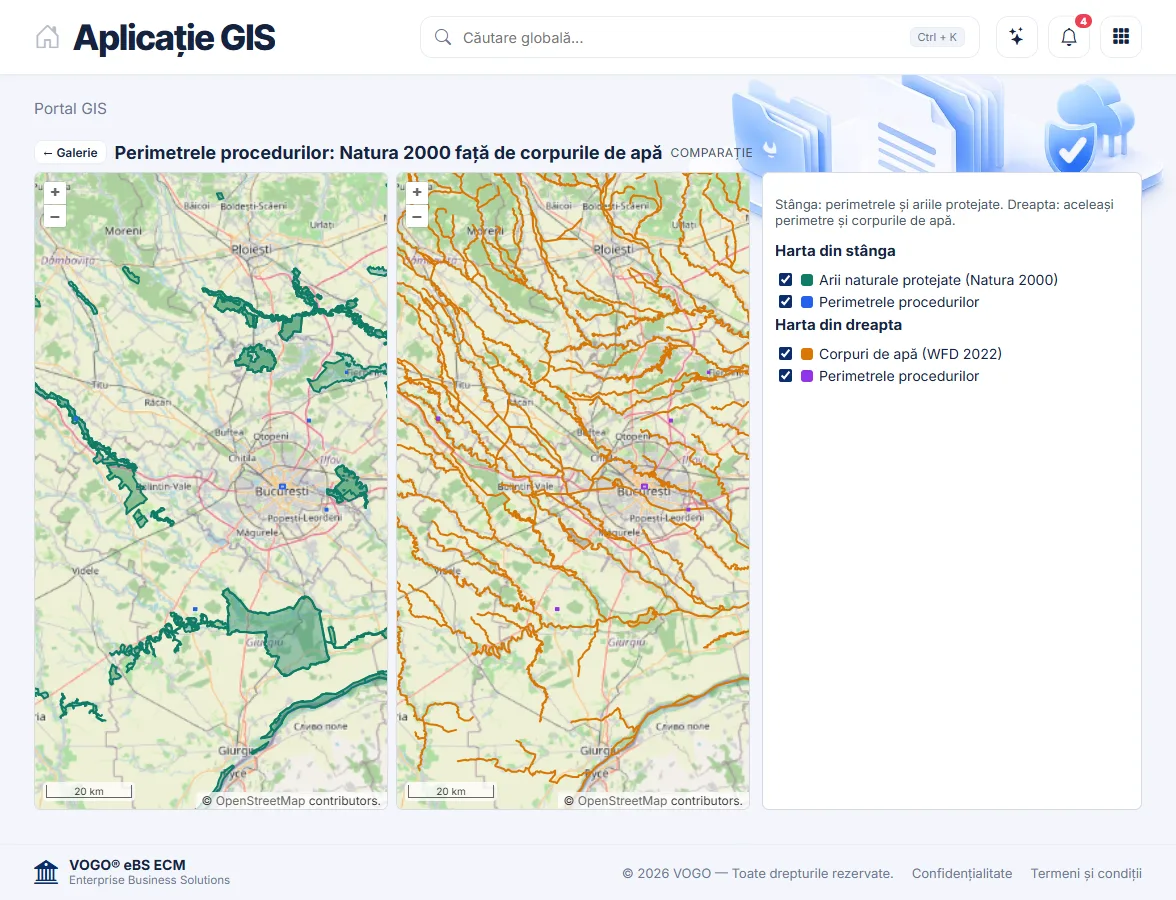This screenshot has height=900, width=1176.
Task: Click the 20 km scale on left map
Action: tap(88, 790)
